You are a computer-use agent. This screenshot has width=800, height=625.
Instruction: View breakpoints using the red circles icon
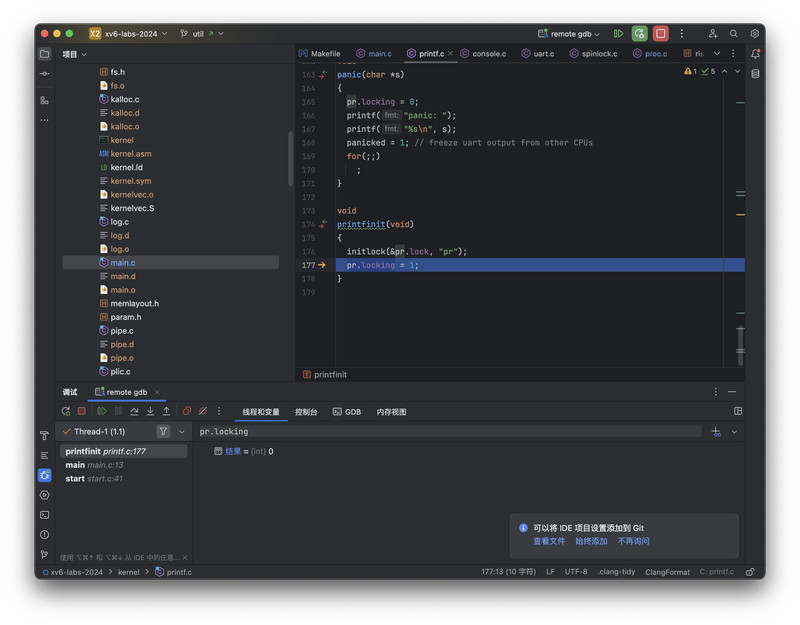(x=187, y=411)
